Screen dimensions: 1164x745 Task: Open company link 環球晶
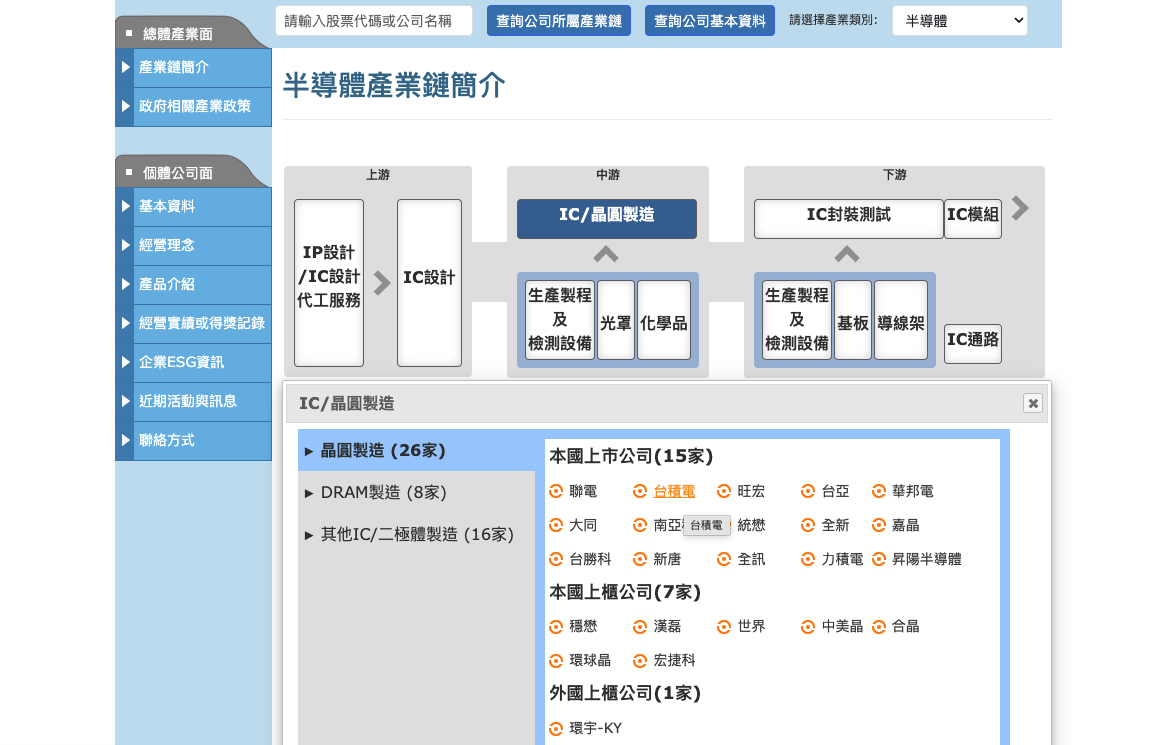pyautogui.click(x=590, y=660)
